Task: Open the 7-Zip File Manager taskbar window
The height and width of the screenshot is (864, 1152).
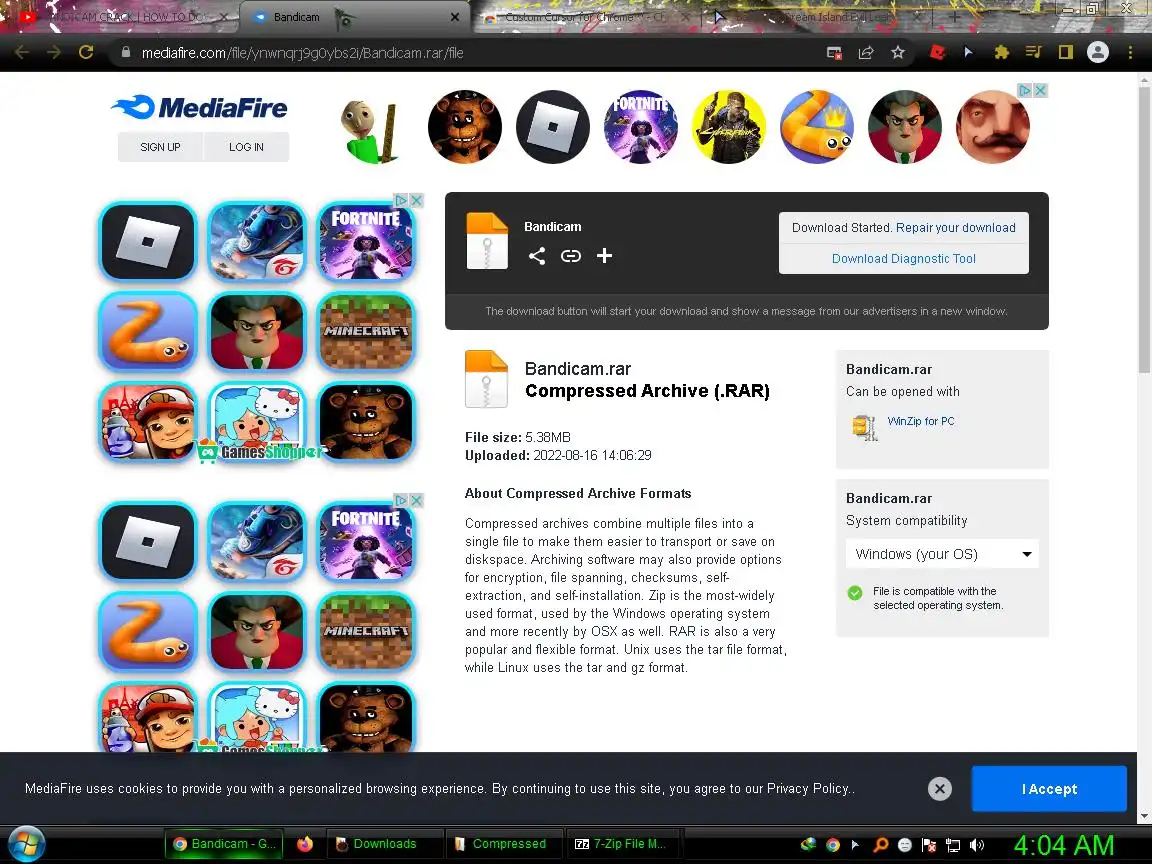Action: tap(624, 843)
